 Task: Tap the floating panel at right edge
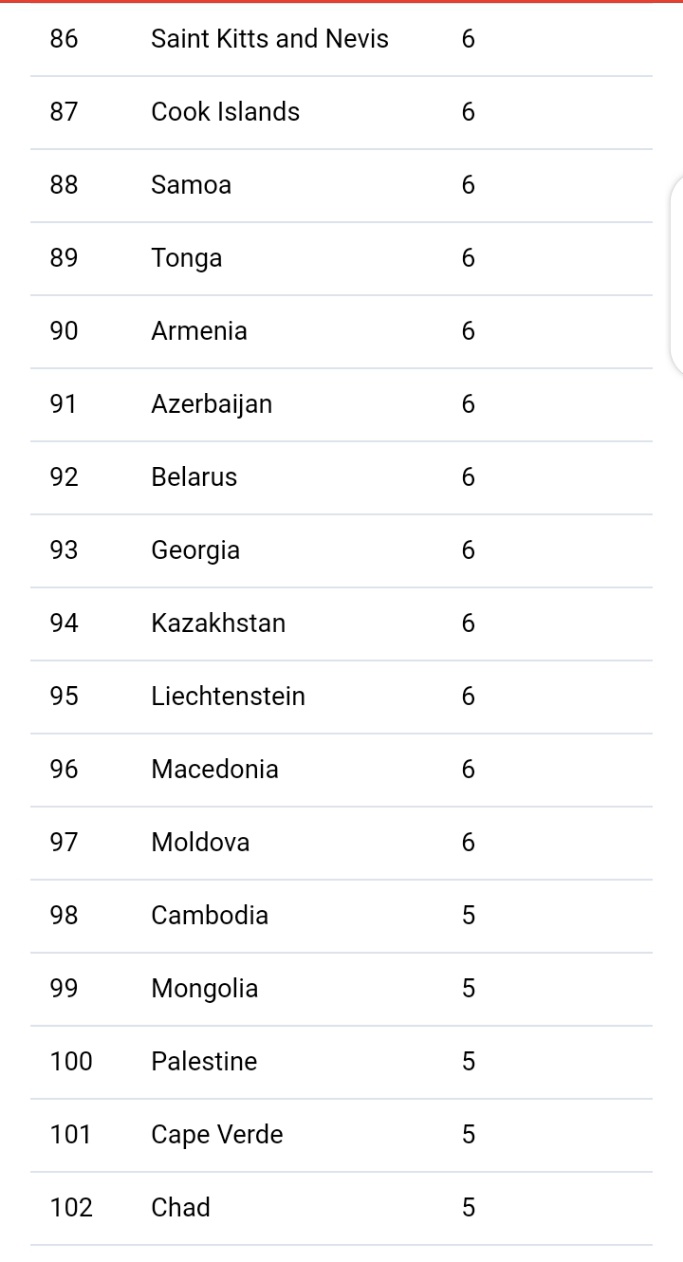click(x=675, y=275)
